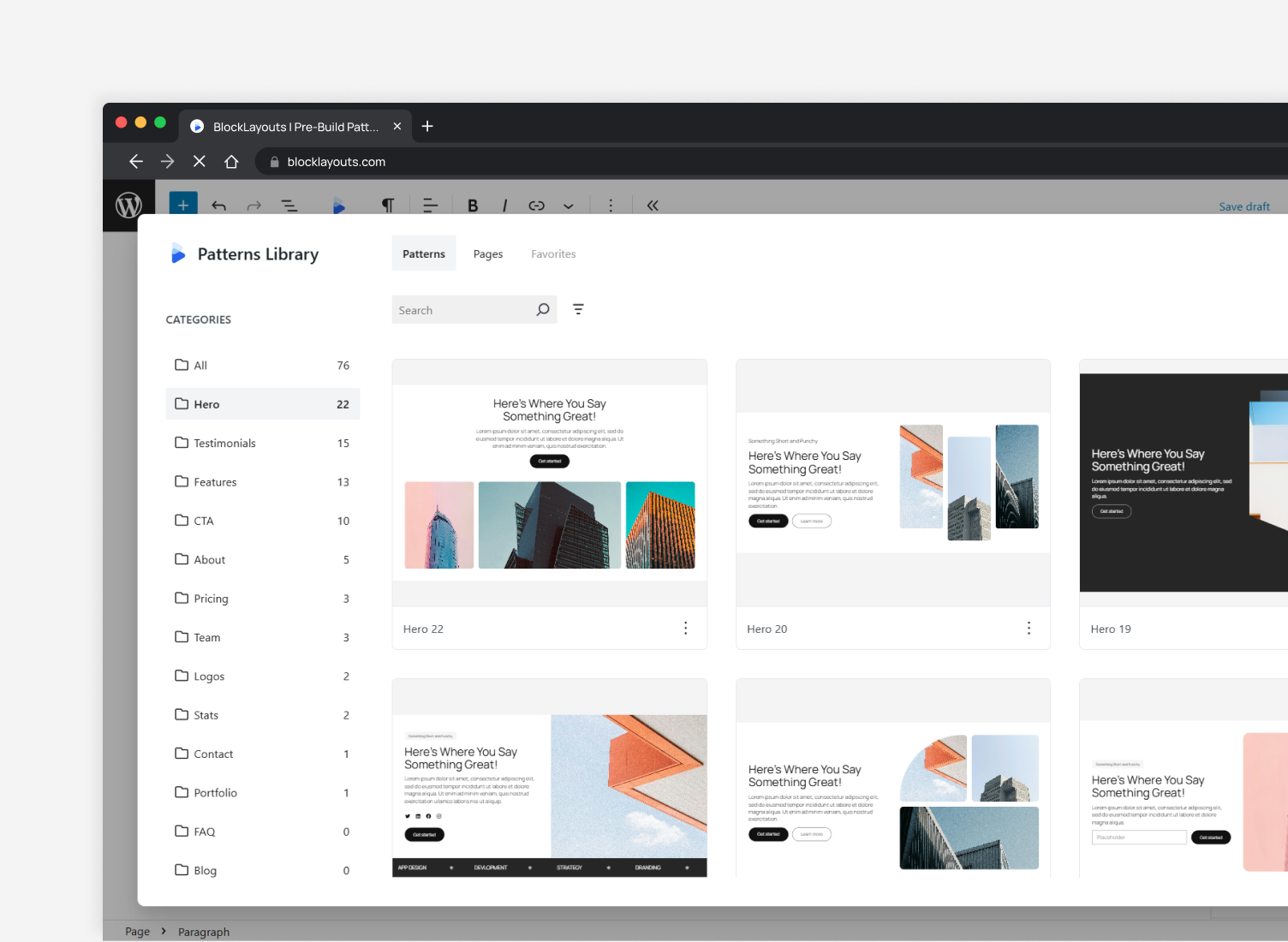Image resolution: width=1288 pixels, height=942 pixels.
Task: Open block options three-dot menu in toolbar
Action: (x=611, y=206)
